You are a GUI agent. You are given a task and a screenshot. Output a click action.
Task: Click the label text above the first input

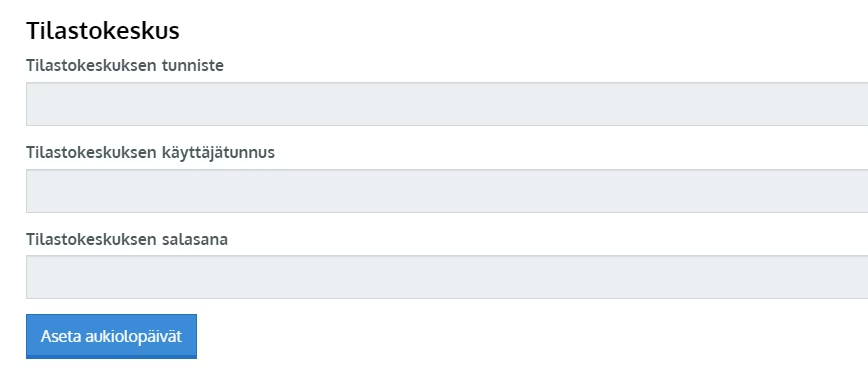125,65
